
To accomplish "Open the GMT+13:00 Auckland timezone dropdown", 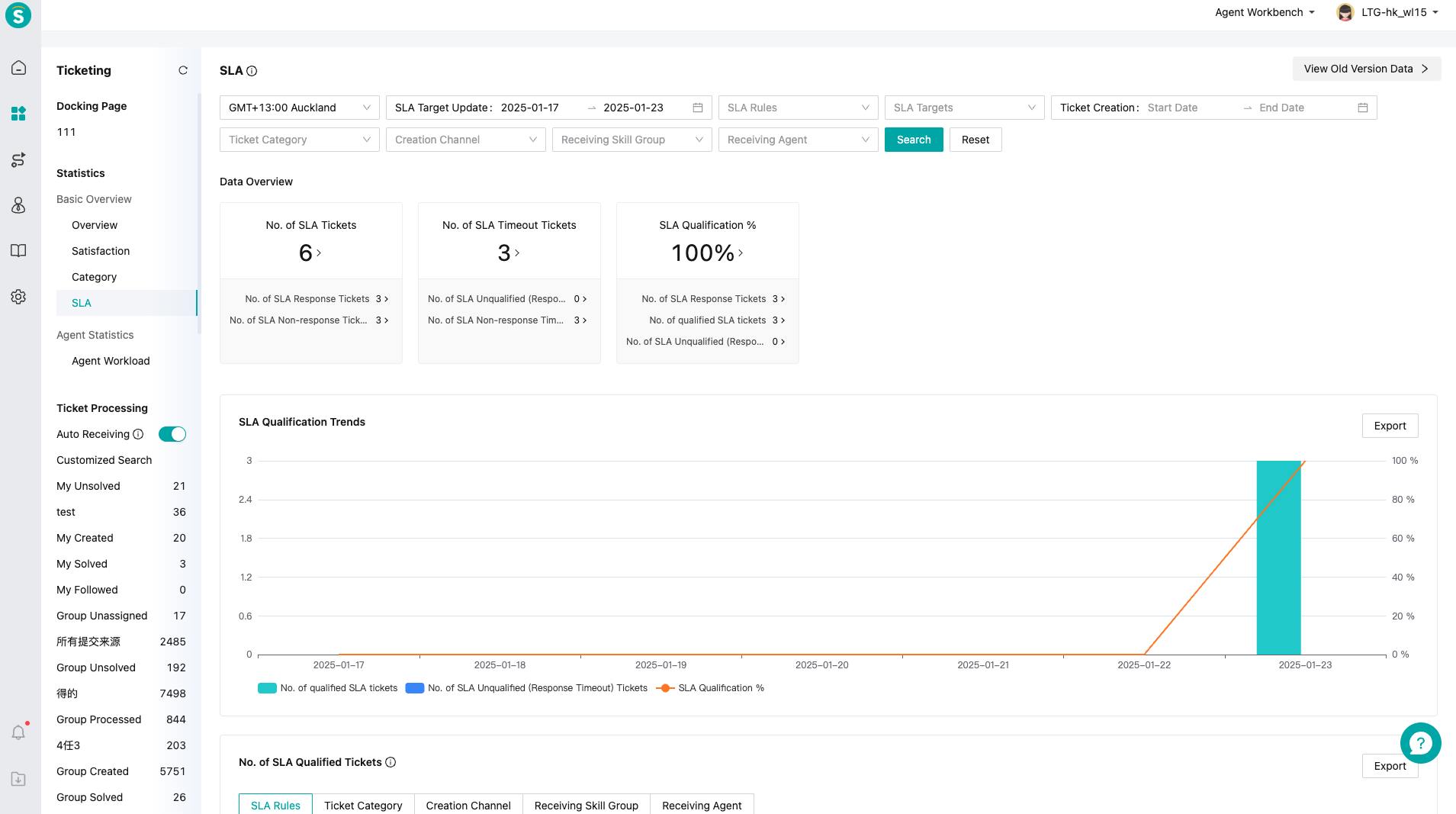I will [x=300, y=108].
